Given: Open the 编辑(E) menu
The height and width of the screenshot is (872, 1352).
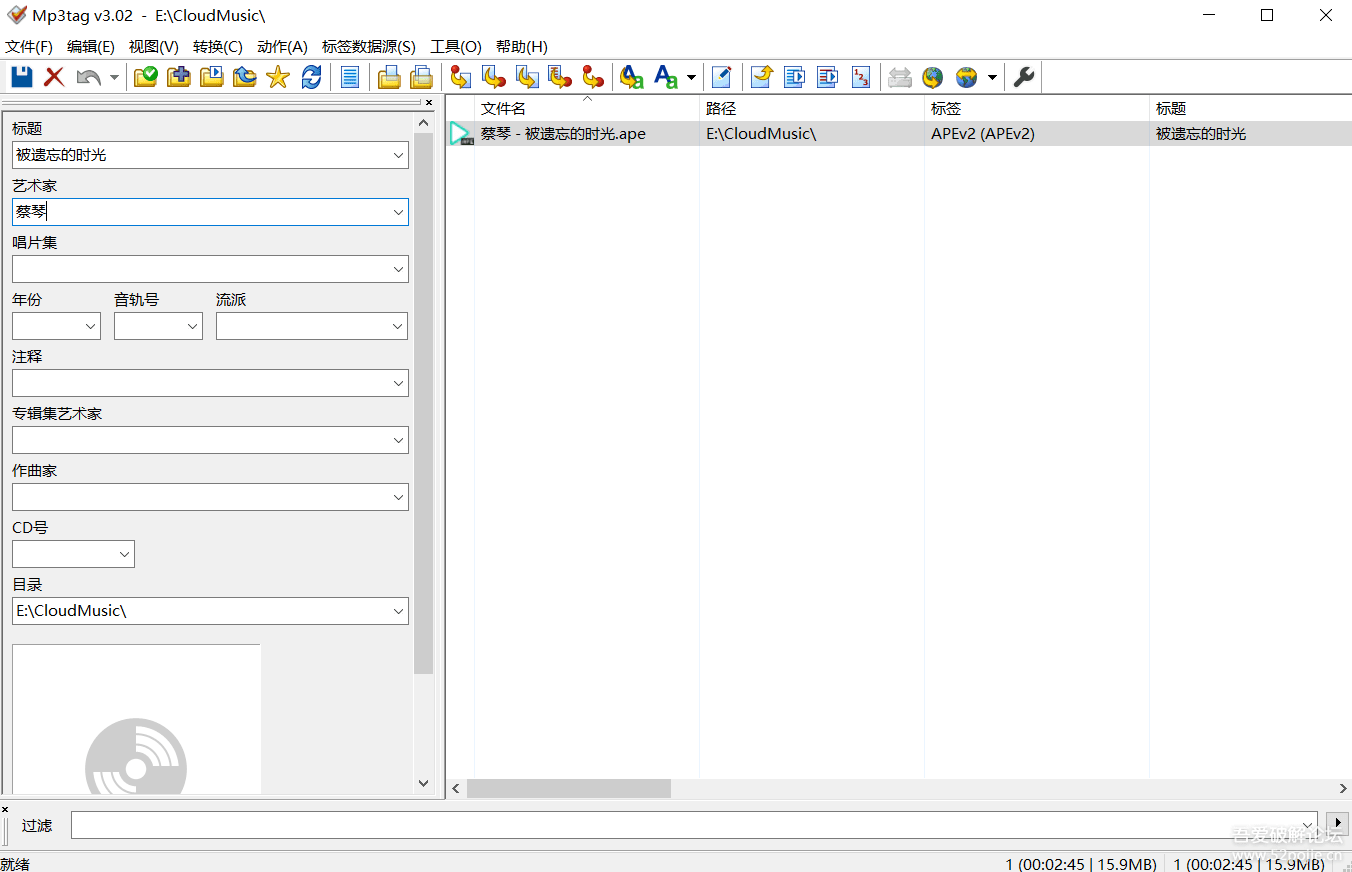Looking at the screenshot, I should click(x=91, y=47).
